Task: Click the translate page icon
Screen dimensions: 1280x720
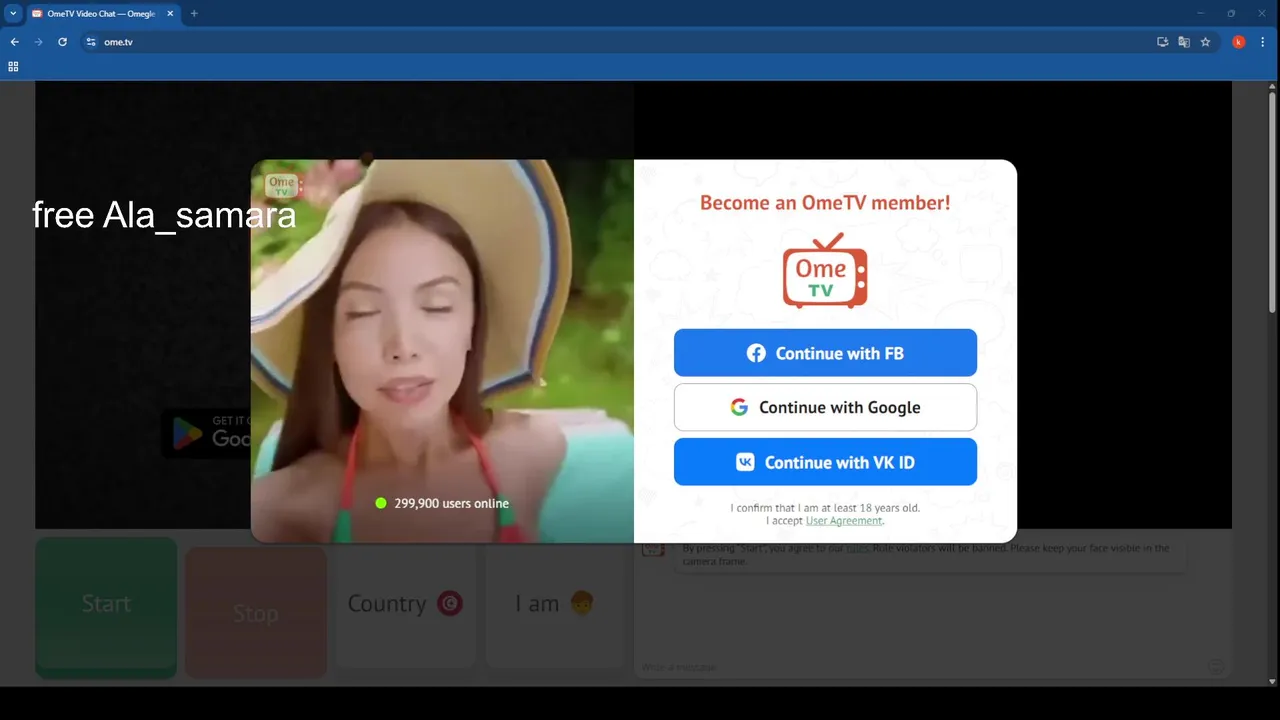Action: pyautogui.click(x=1184, y=42)
